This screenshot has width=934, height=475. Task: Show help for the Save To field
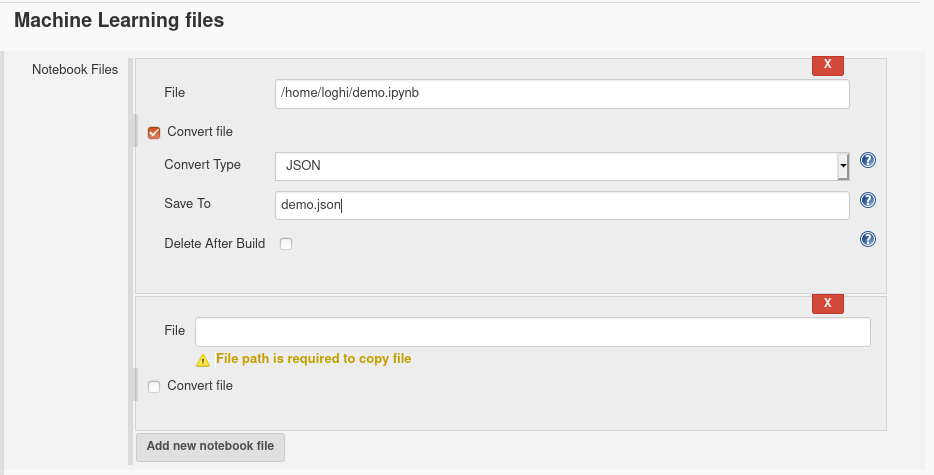pyautogui.click(x=868, y=200)
